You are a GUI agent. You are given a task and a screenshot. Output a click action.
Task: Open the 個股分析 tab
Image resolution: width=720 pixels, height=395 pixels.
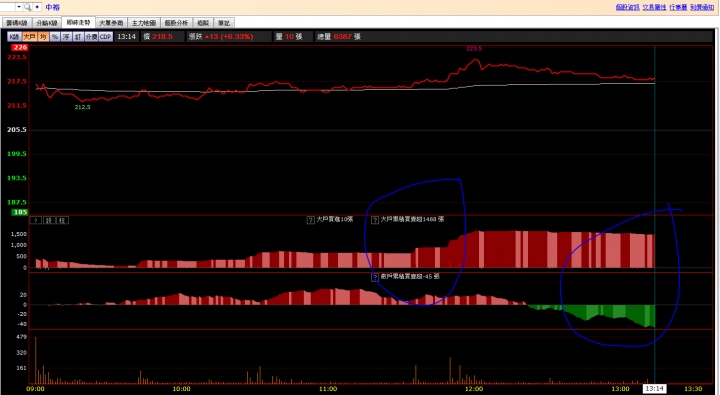click(x=176, y=23)
